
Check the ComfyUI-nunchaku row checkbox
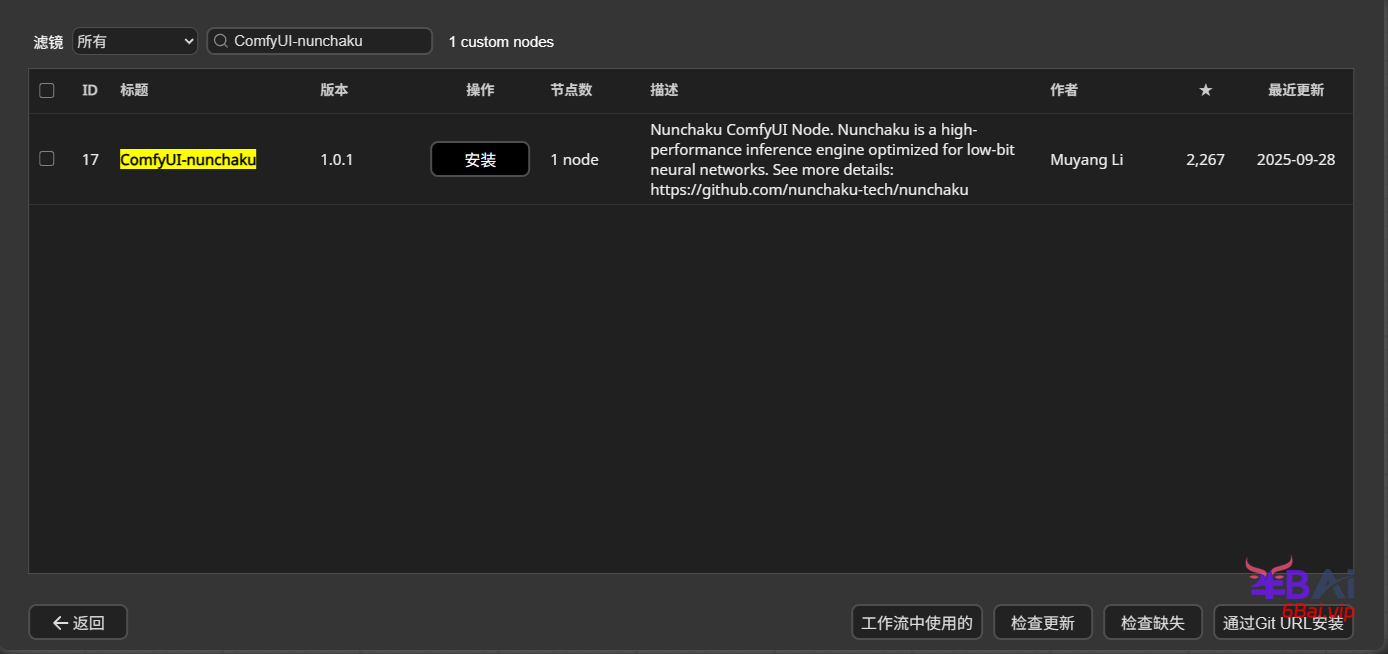47,159
